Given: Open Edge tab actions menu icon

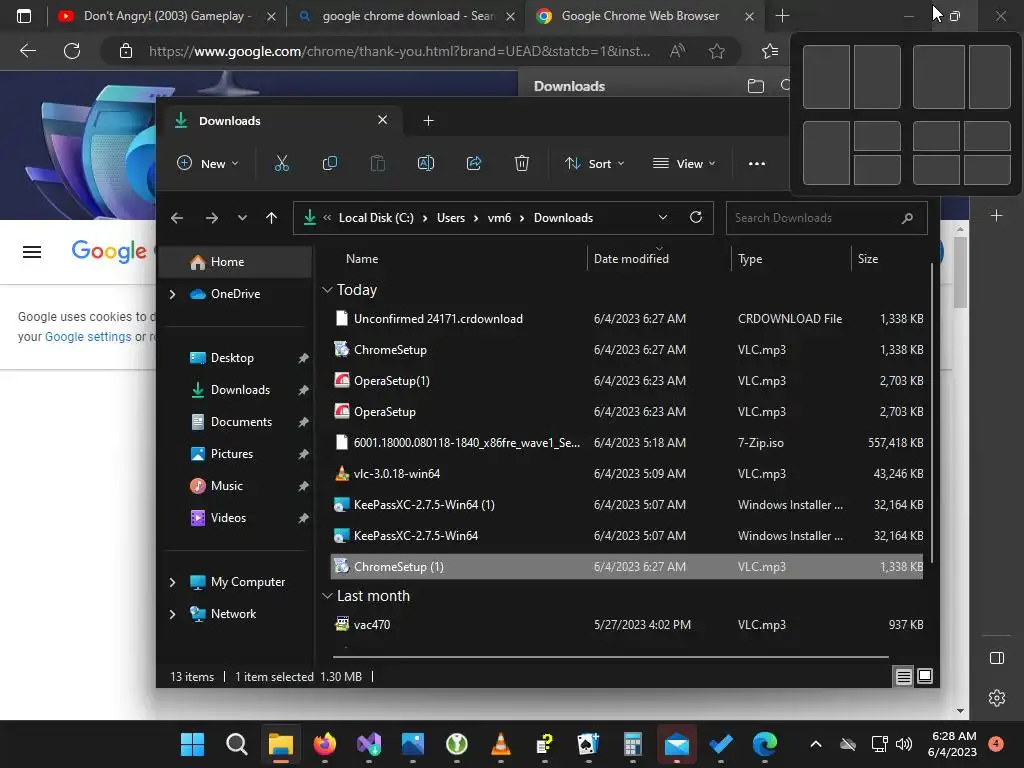Looking at the screenshot, I should point(24,16).
